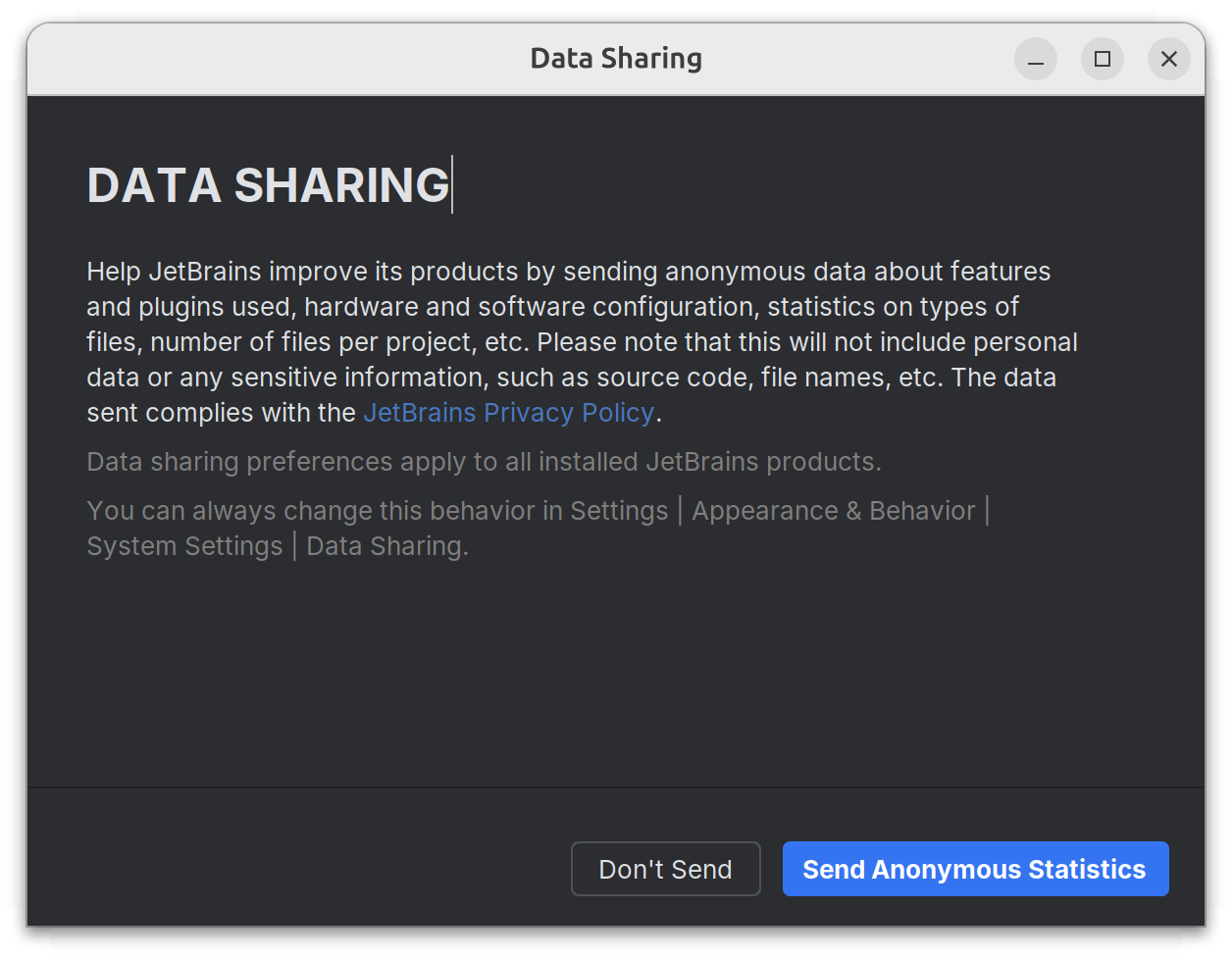Click the Don't Send button

[x=665, y=869]
